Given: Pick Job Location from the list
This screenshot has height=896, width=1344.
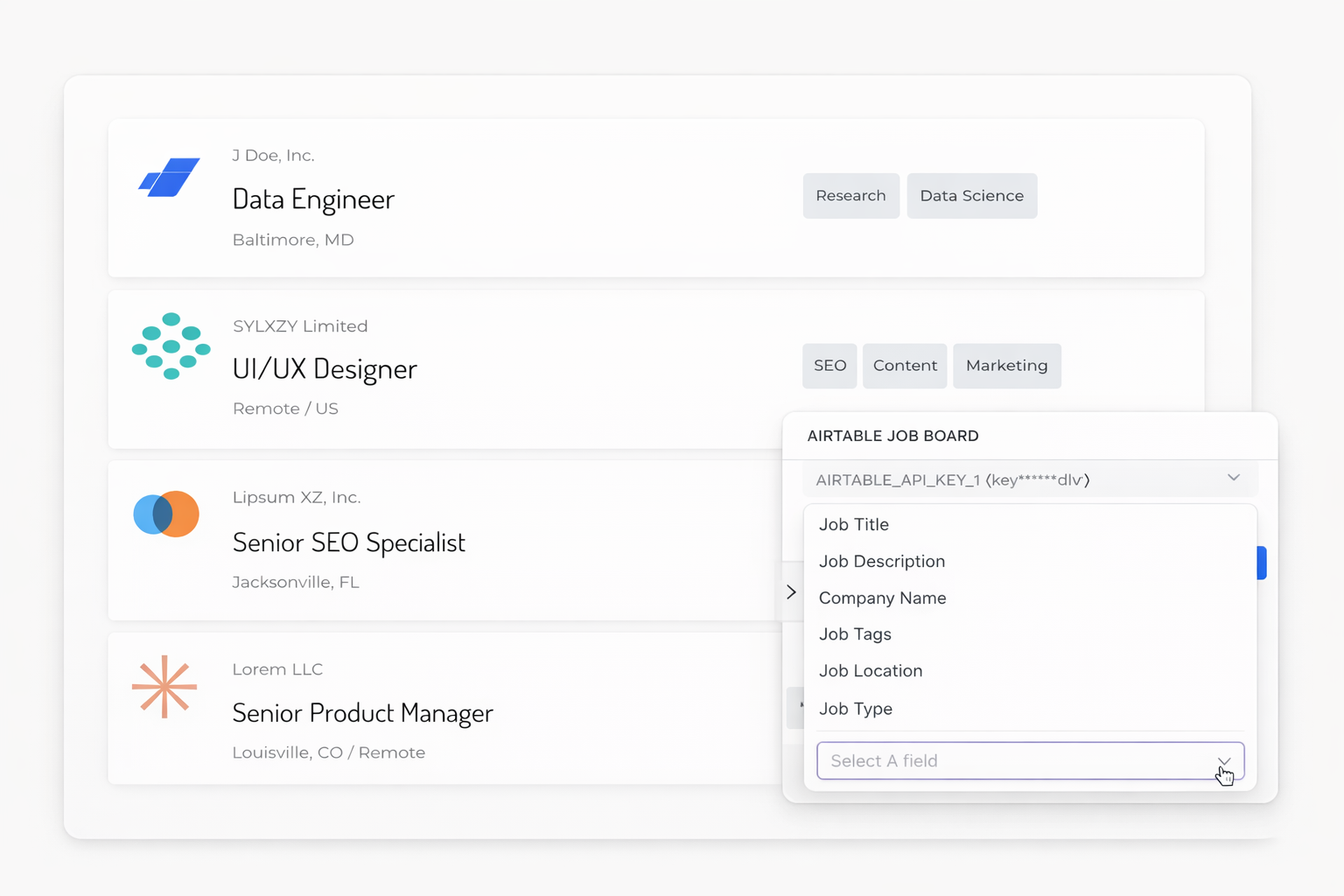Looking at the screenshot, I should click(871, 671).
